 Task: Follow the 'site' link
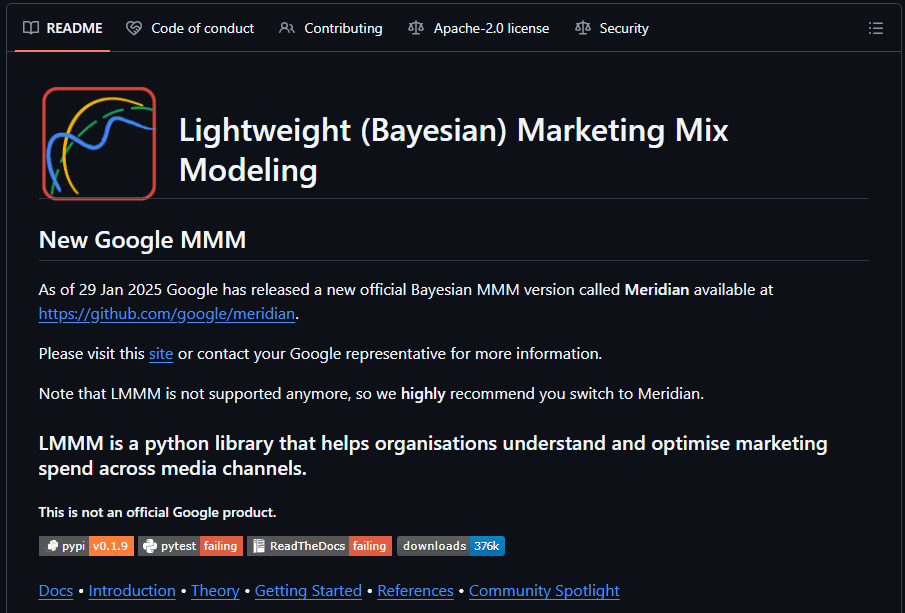tap(161, 354)
